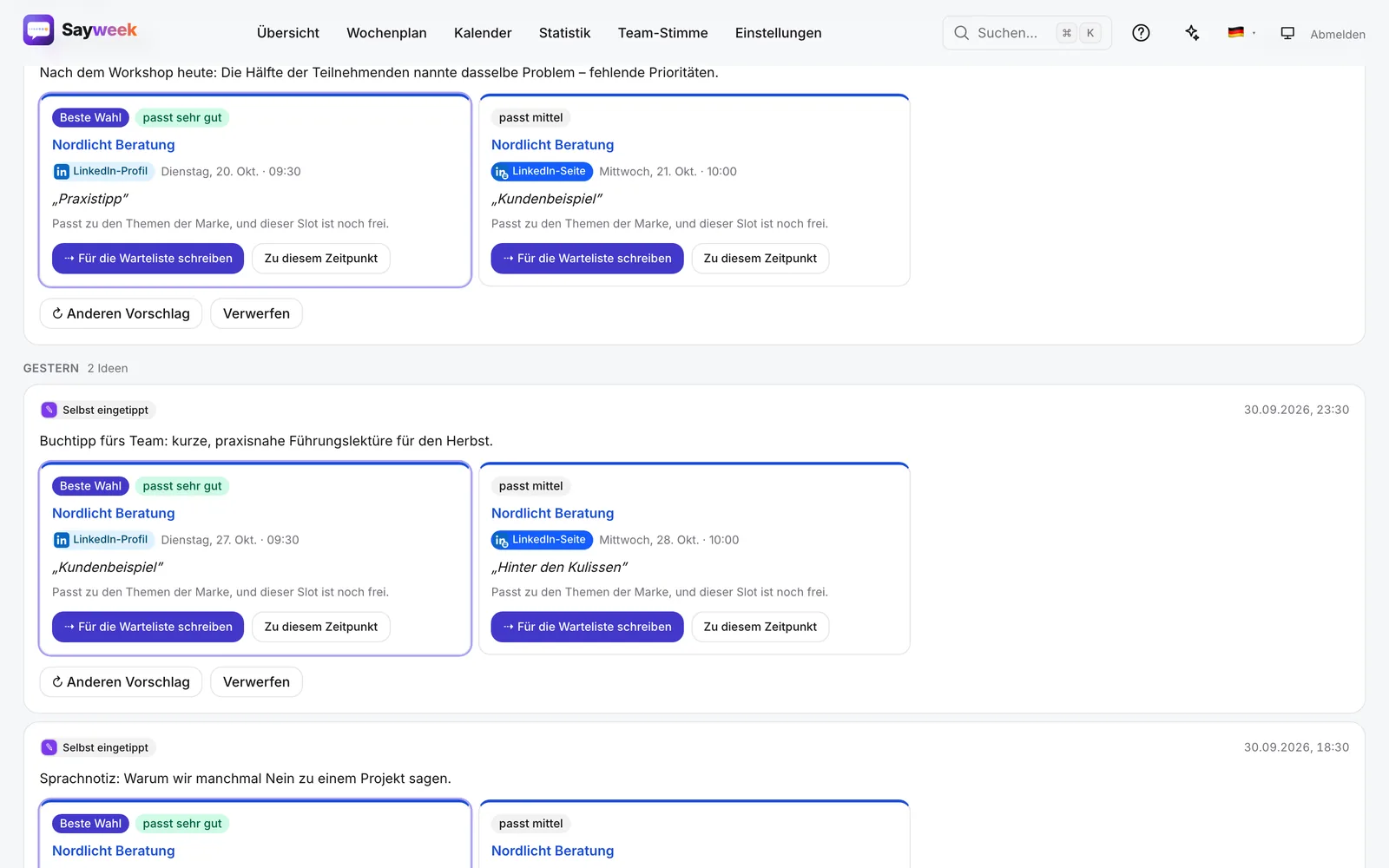Discard the Buchtipp idea with Verwerfen
This screenshot has height=868, width=1389.
click(256, 682)
